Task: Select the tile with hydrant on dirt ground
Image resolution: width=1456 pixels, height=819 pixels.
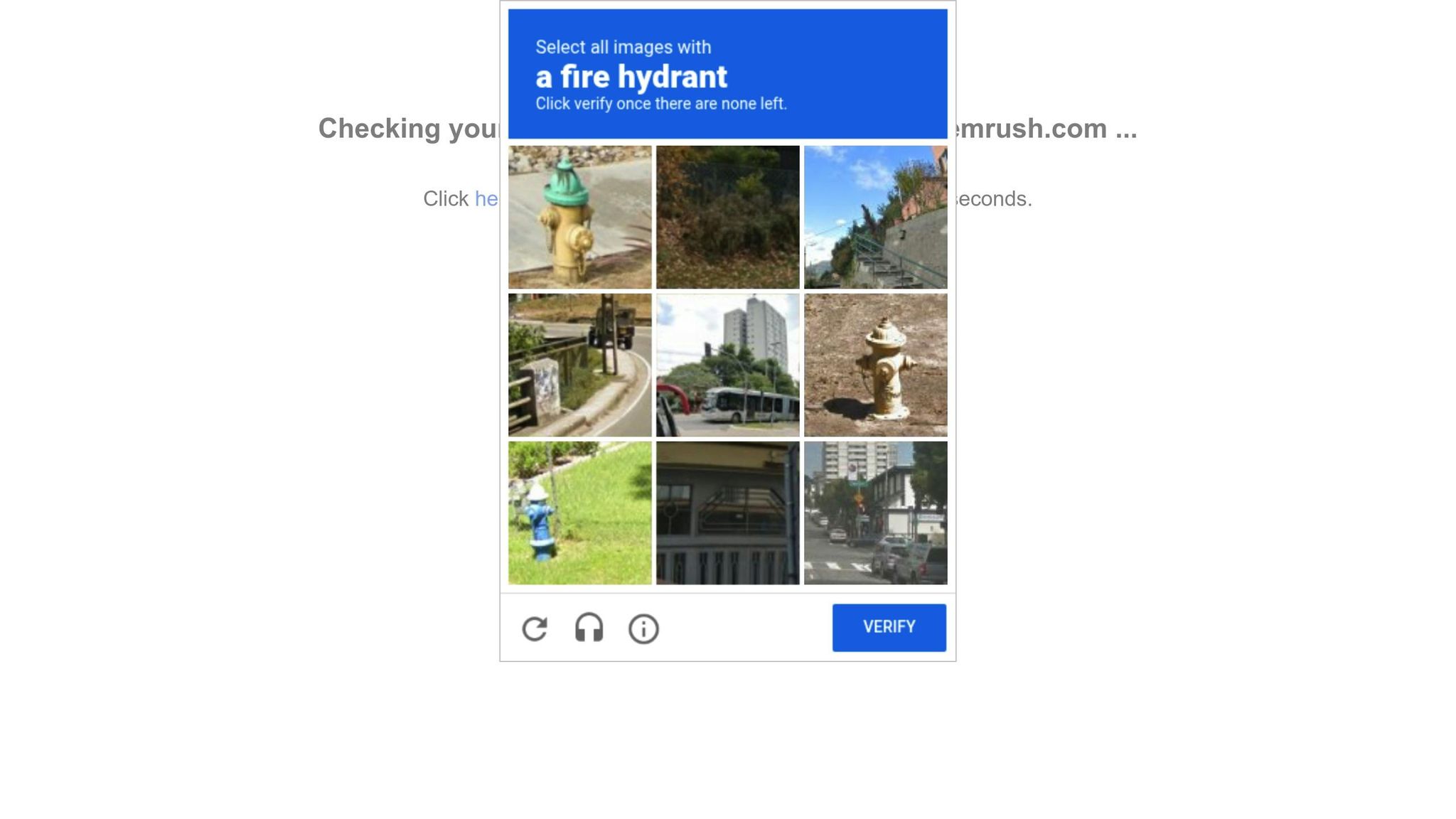Action: click(876, 365)
